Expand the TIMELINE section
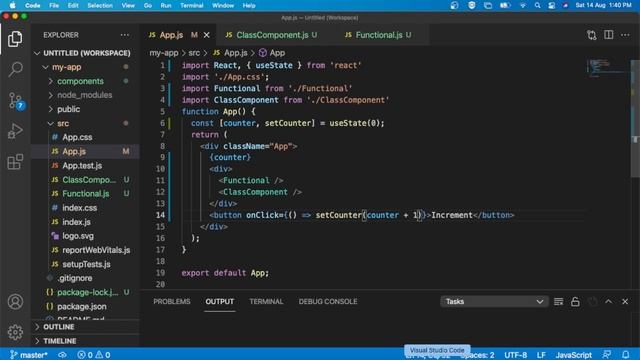The width and height of the screenshot is (640, 360). [86, 341]
